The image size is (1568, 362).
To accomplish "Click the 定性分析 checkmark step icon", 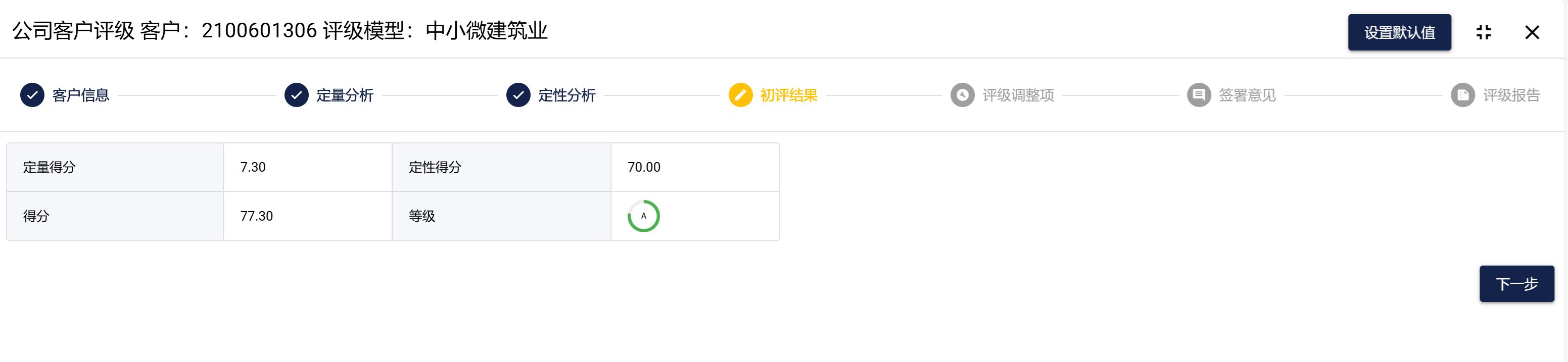I will (518, 95).
